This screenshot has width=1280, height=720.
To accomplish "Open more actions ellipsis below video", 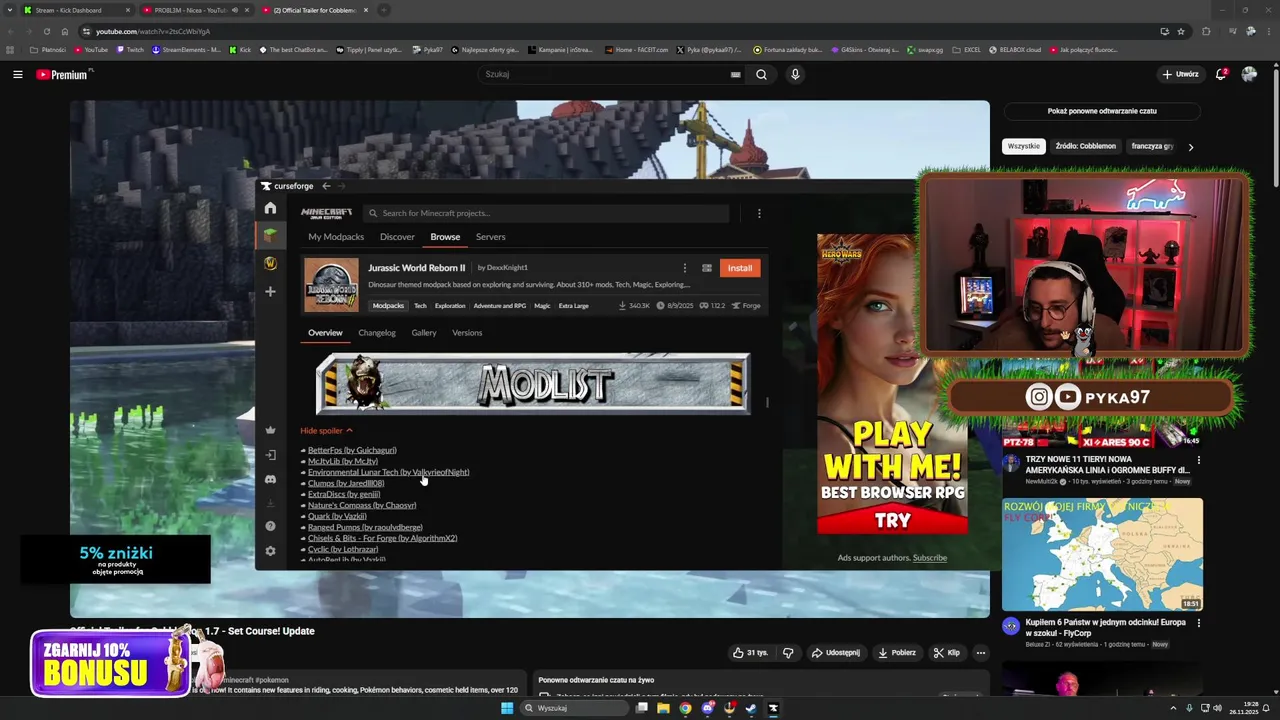I will 981,653.
